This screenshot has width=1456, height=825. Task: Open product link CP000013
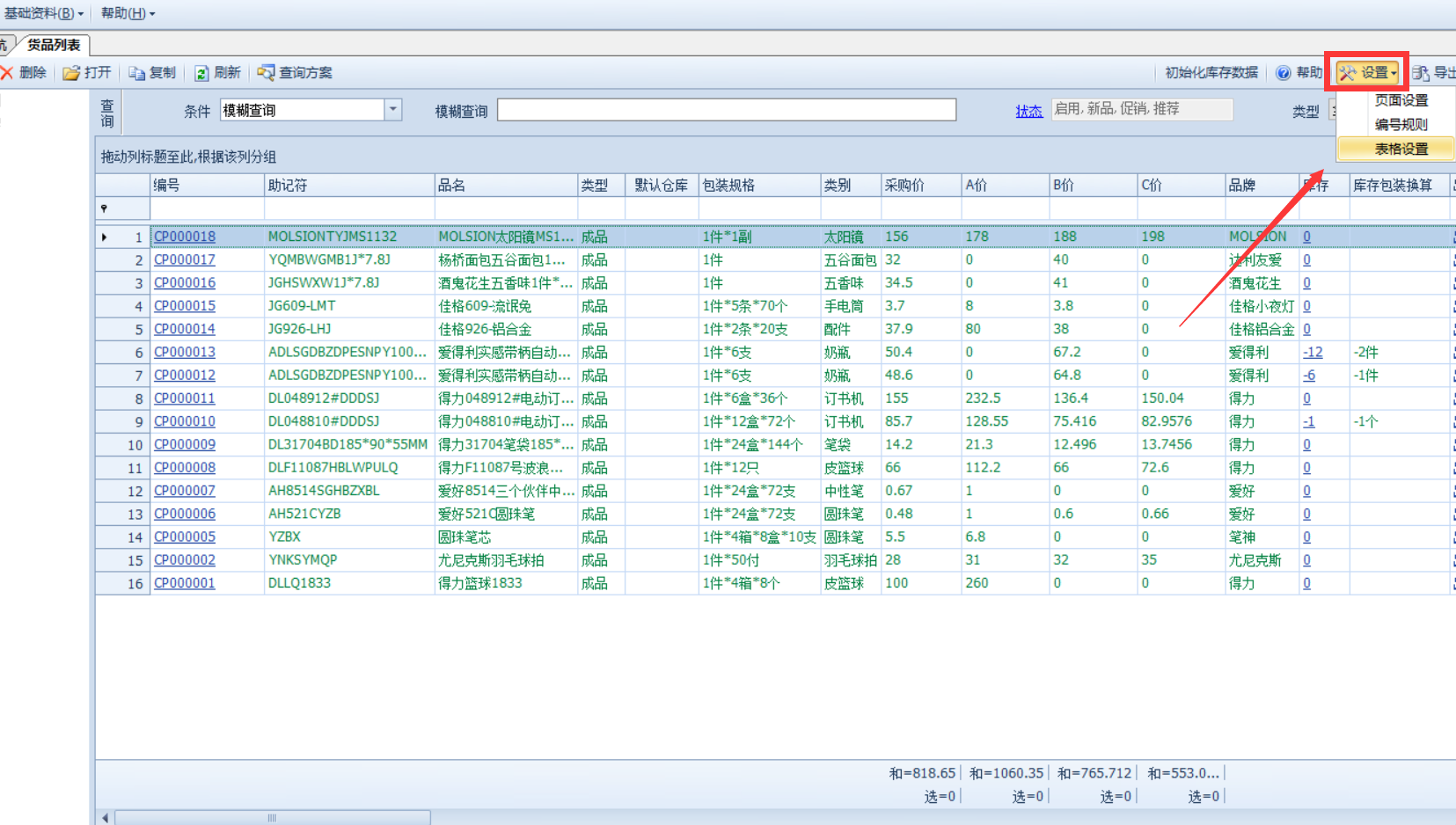(185, 352)
